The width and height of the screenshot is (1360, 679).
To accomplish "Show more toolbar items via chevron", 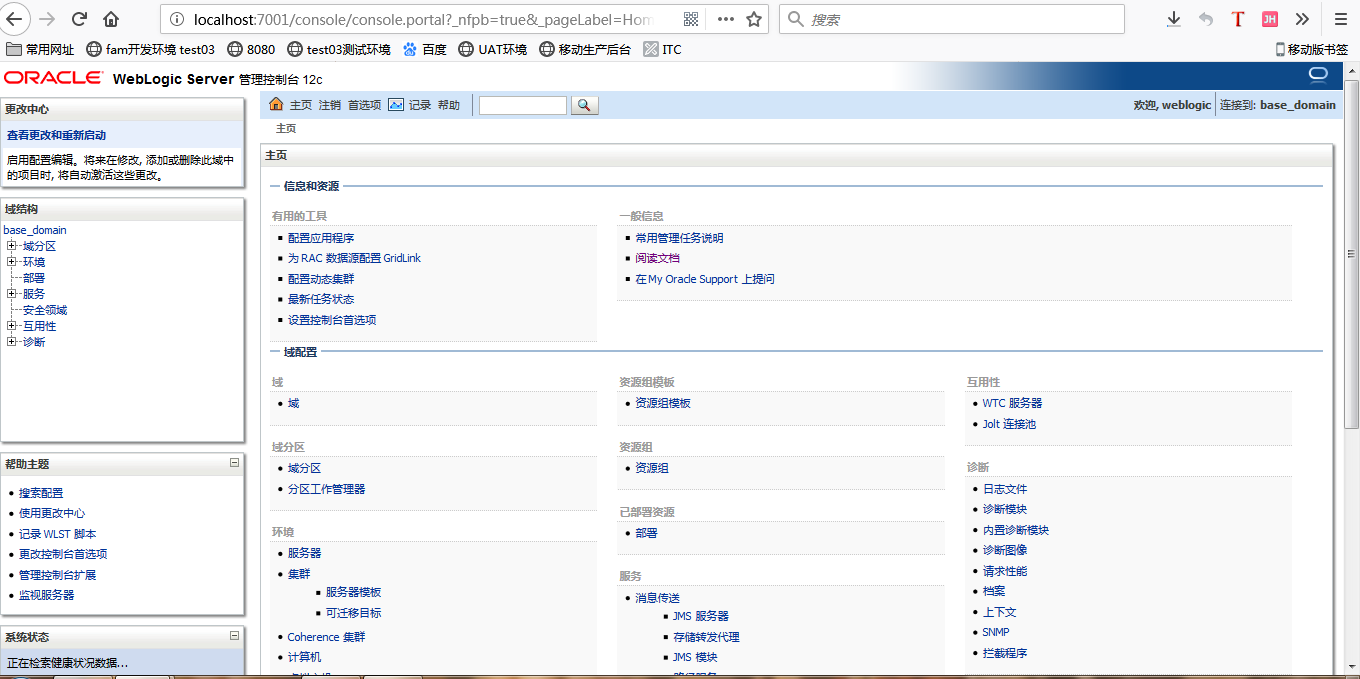I will point(1302,19).
